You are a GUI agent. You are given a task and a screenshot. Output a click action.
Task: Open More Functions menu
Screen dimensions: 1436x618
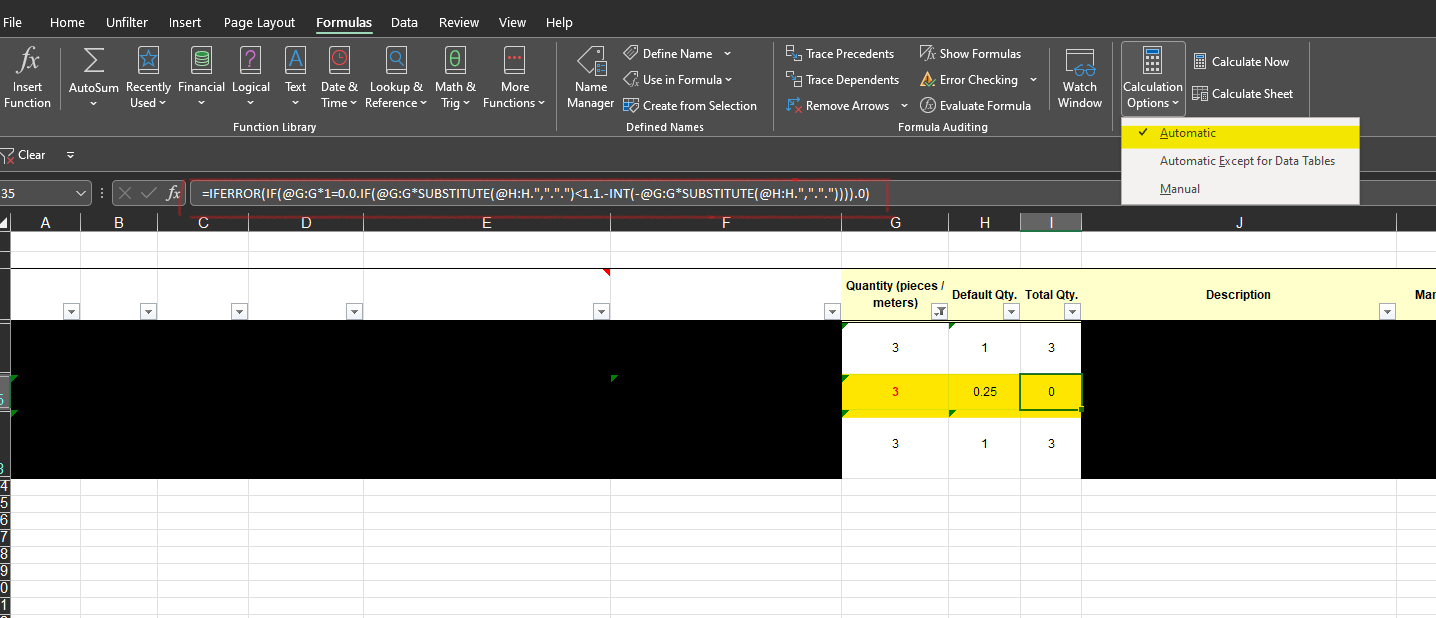514,78
